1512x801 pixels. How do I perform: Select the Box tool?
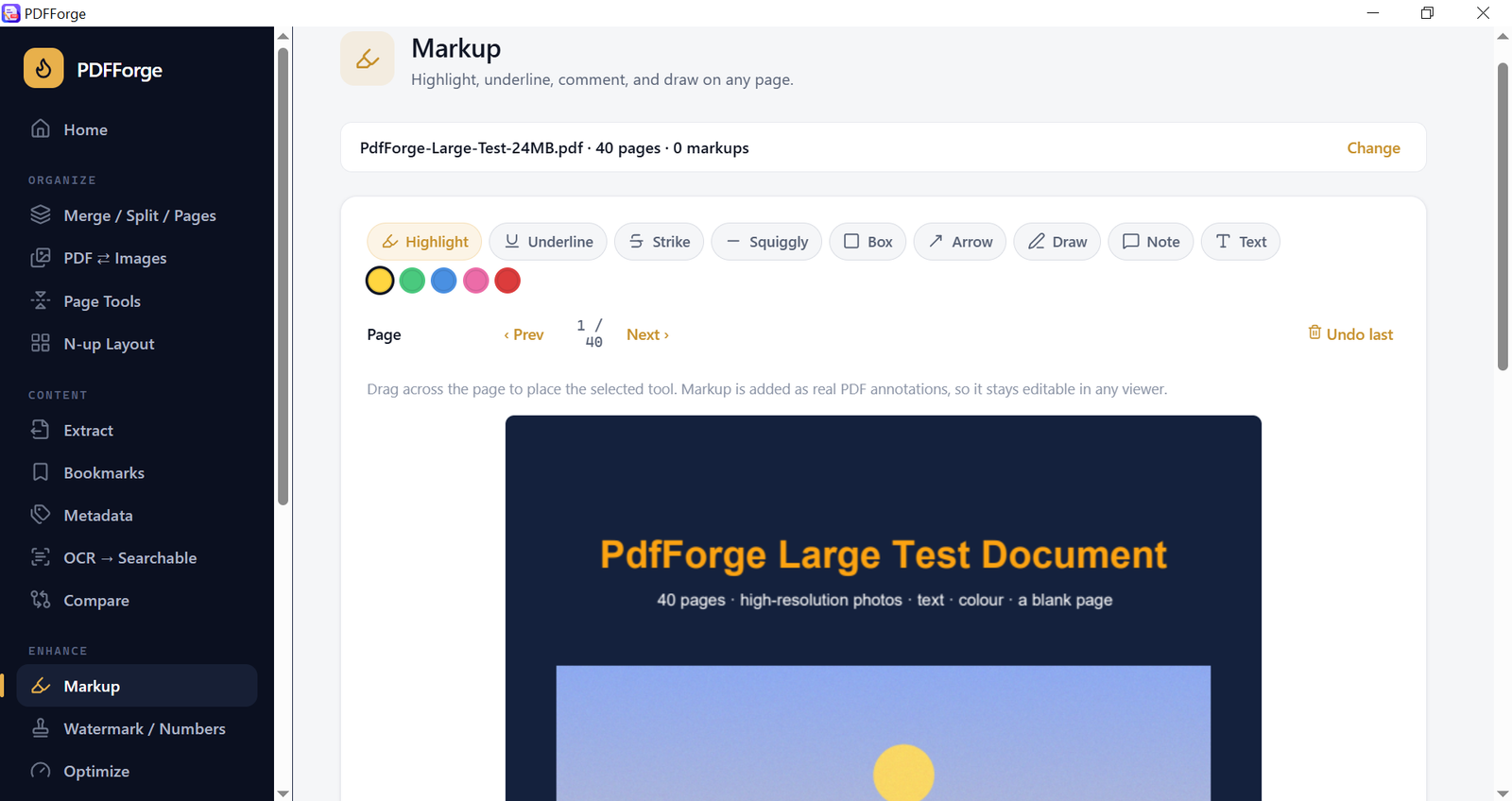pyautogui.click(x=868, y=242)
